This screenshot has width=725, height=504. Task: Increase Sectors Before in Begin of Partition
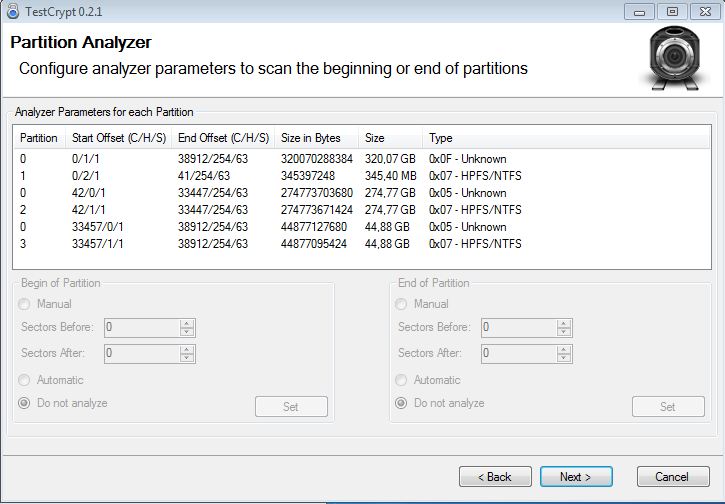tap(187, 323)
